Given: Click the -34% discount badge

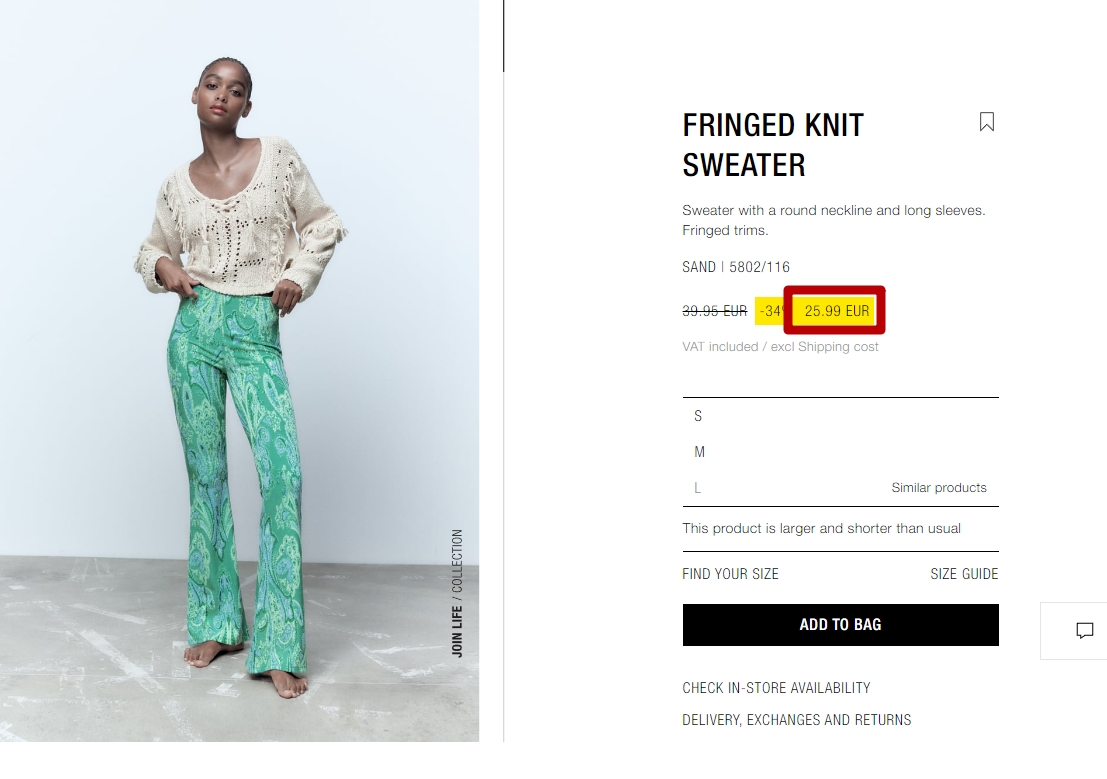Looking at the screenshot, I should 770,311.
